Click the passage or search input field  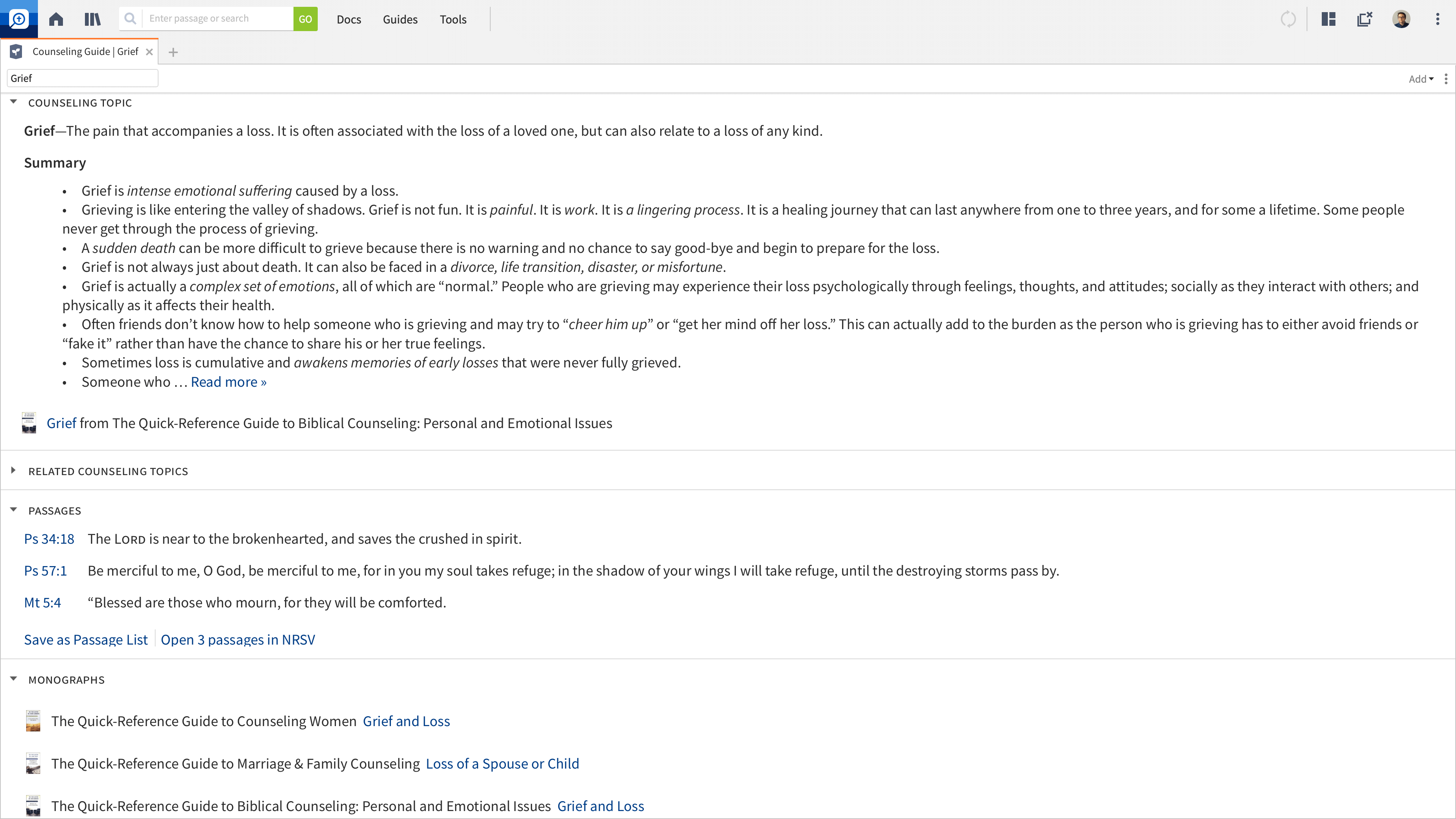[x=218, y=19]
